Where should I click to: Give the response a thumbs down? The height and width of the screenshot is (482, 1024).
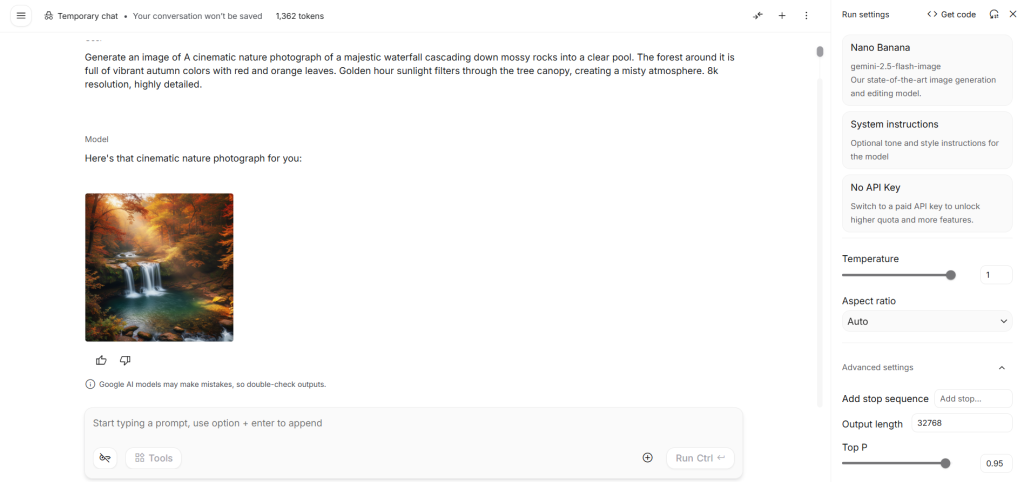(x=125, y=360)
